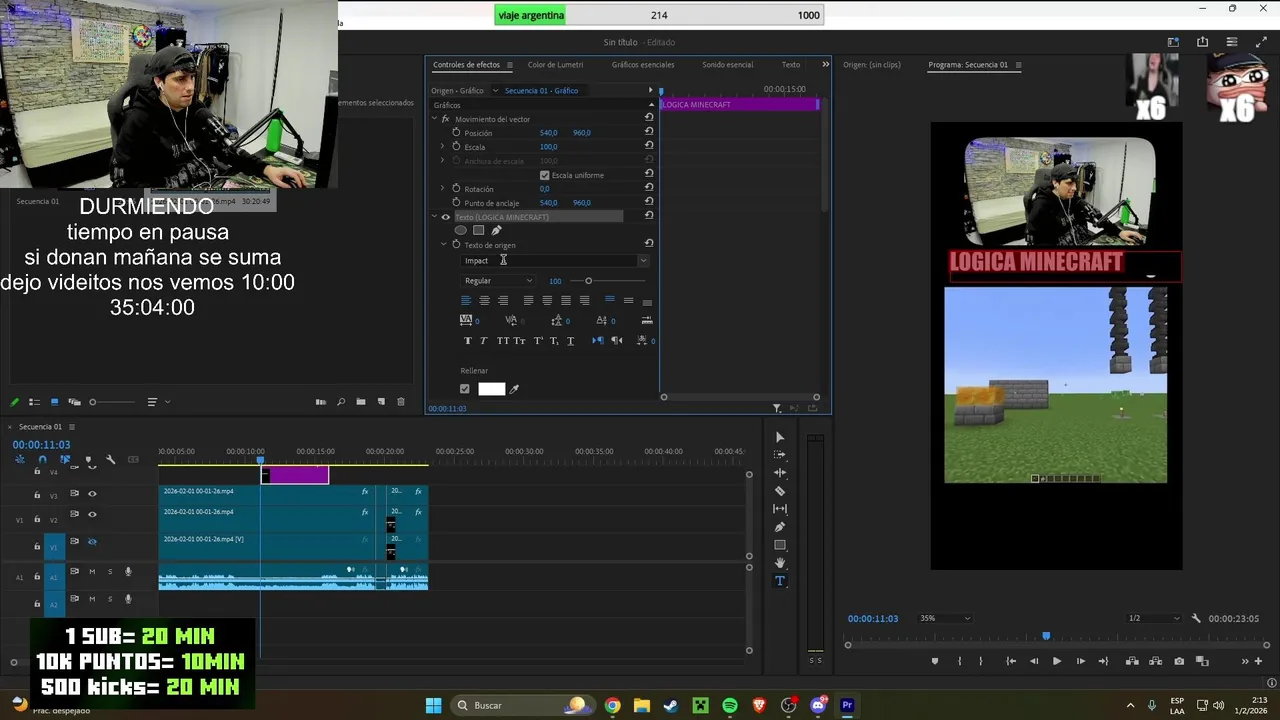
Task: Click the Program monitor playhead marker
Action: [1046, 636]
